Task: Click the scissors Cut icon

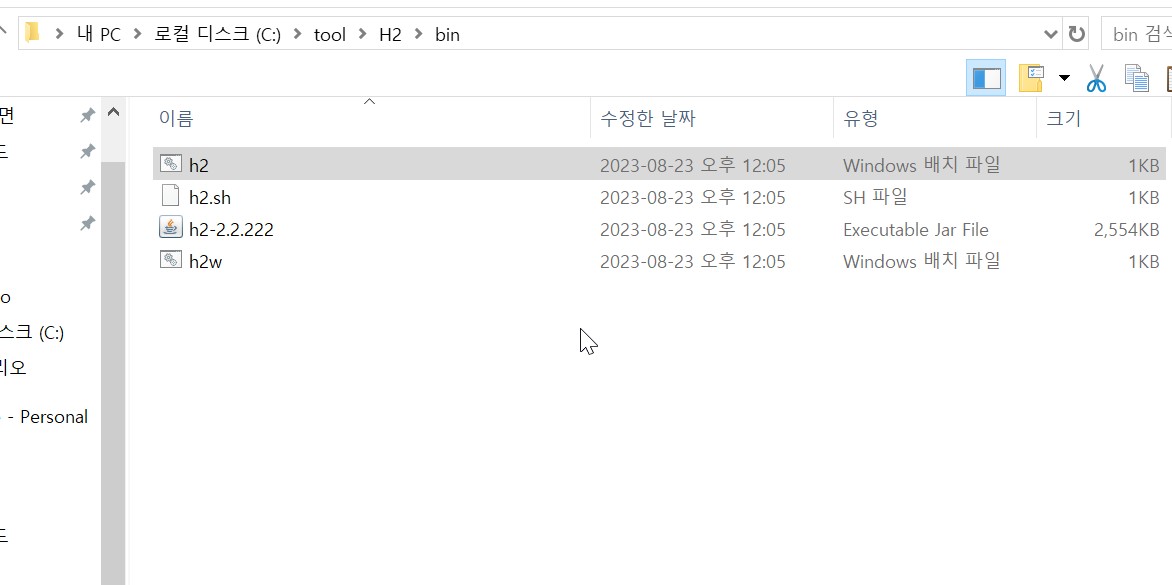Action: 1096,78
